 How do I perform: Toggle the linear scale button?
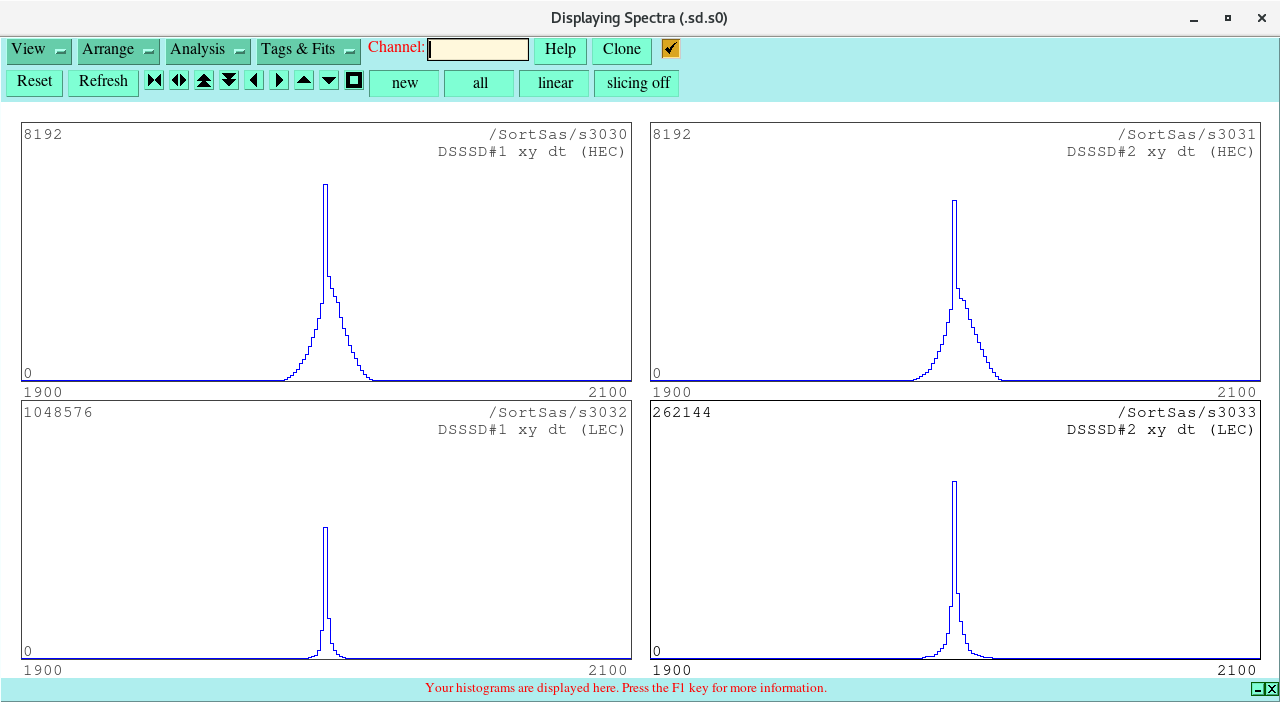coord(554,83)
